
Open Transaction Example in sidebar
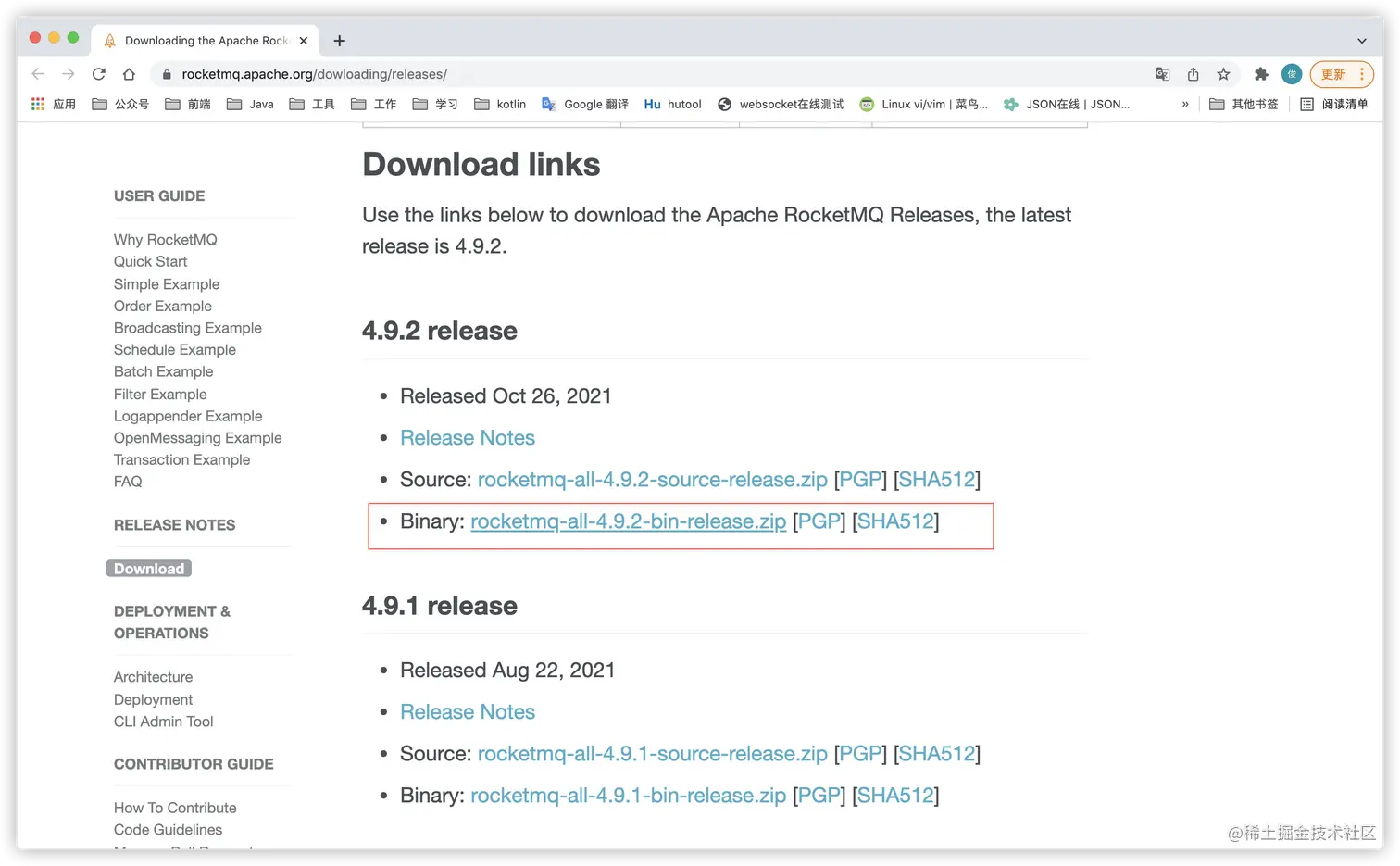[182, 460]
